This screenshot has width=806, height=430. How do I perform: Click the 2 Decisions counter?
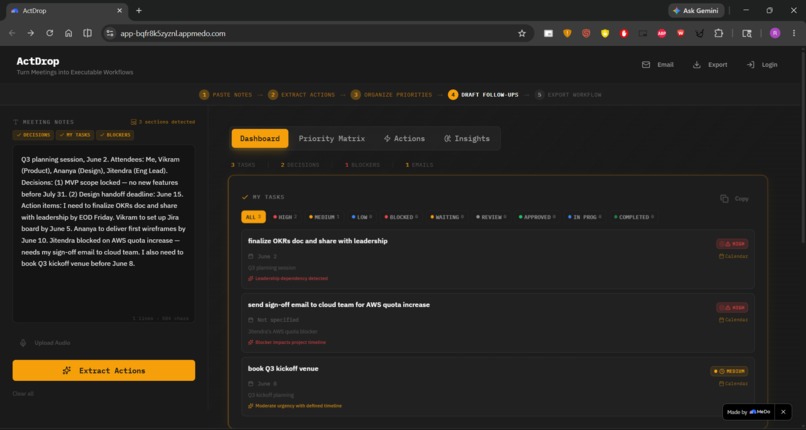click(x=300, y=165)
